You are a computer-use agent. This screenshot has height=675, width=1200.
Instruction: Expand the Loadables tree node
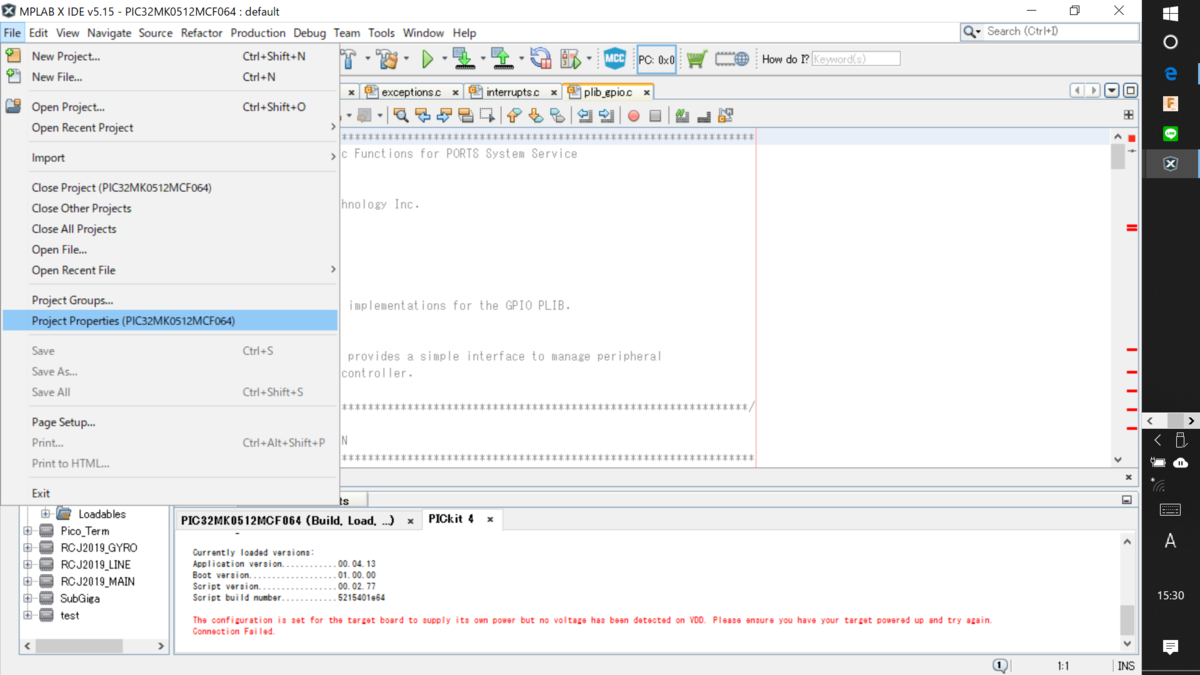click(x=45, y=514)
